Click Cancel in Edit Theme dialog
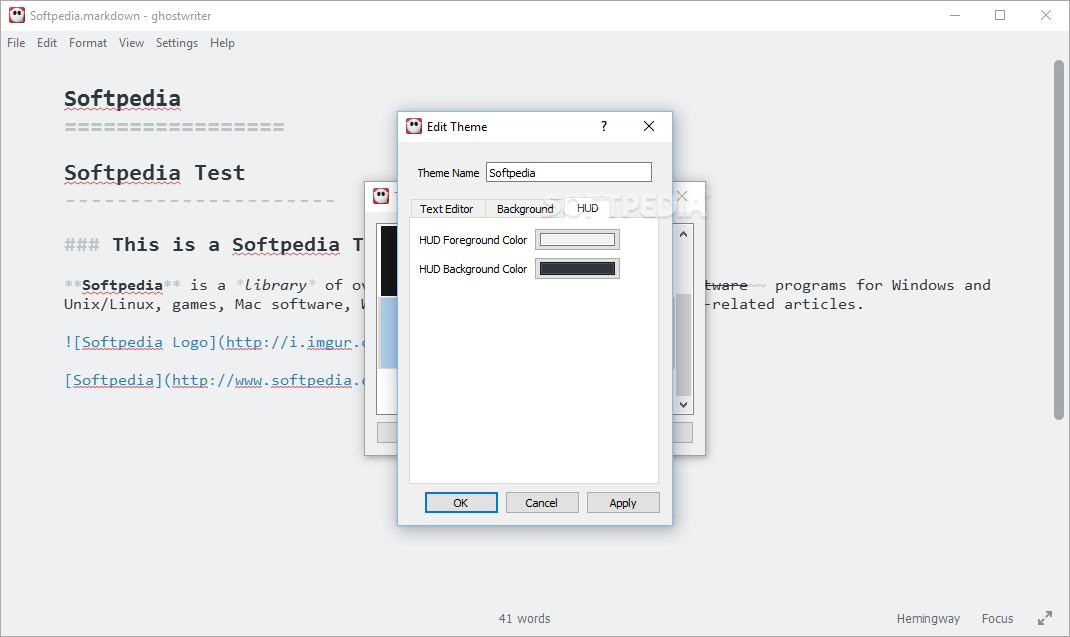The height and width of the screenshot is (637, 1070). (x=542, y=502)
